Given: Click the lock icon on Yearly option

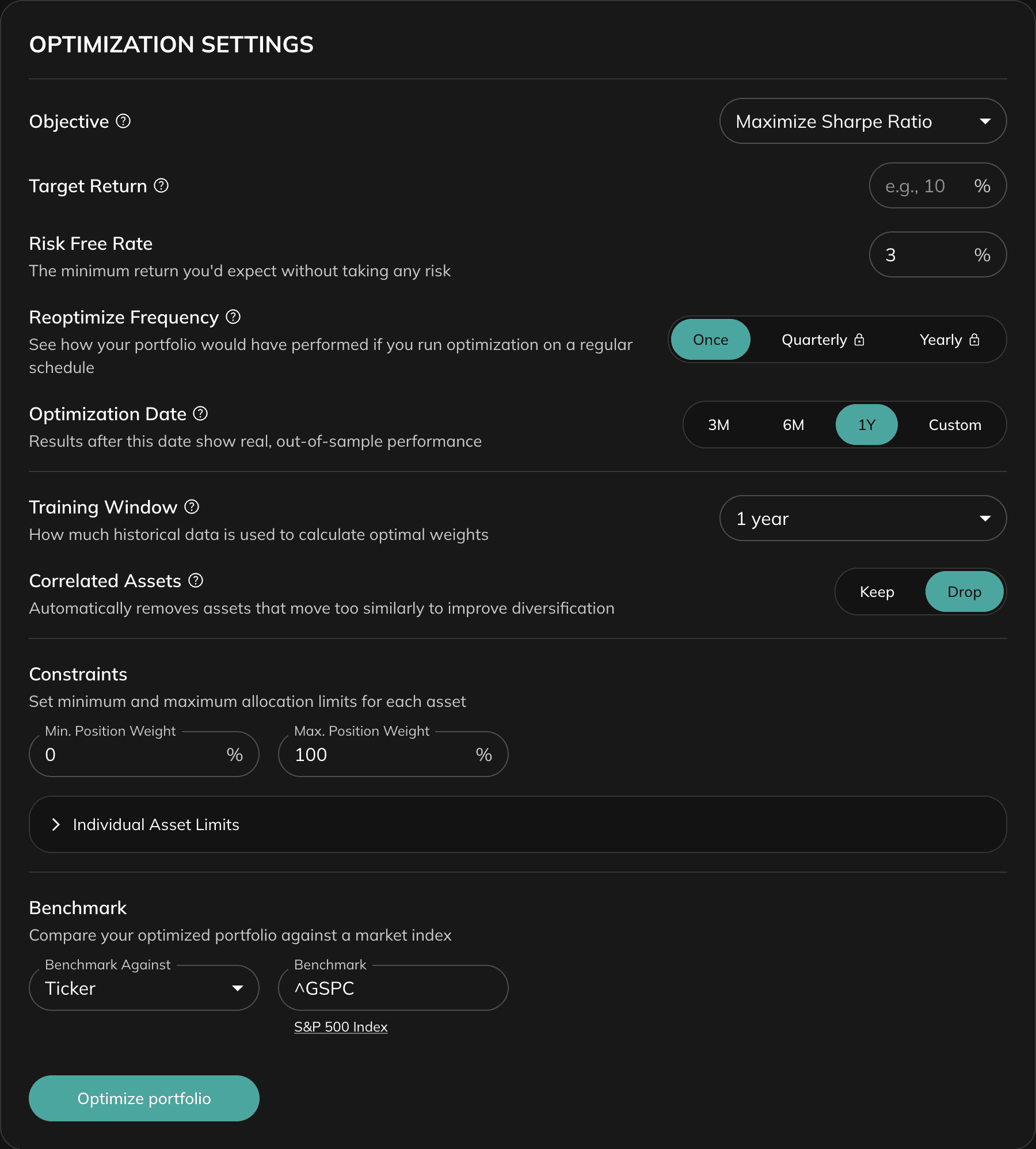Looking at the screenshot, I should (x=974, y=340).
